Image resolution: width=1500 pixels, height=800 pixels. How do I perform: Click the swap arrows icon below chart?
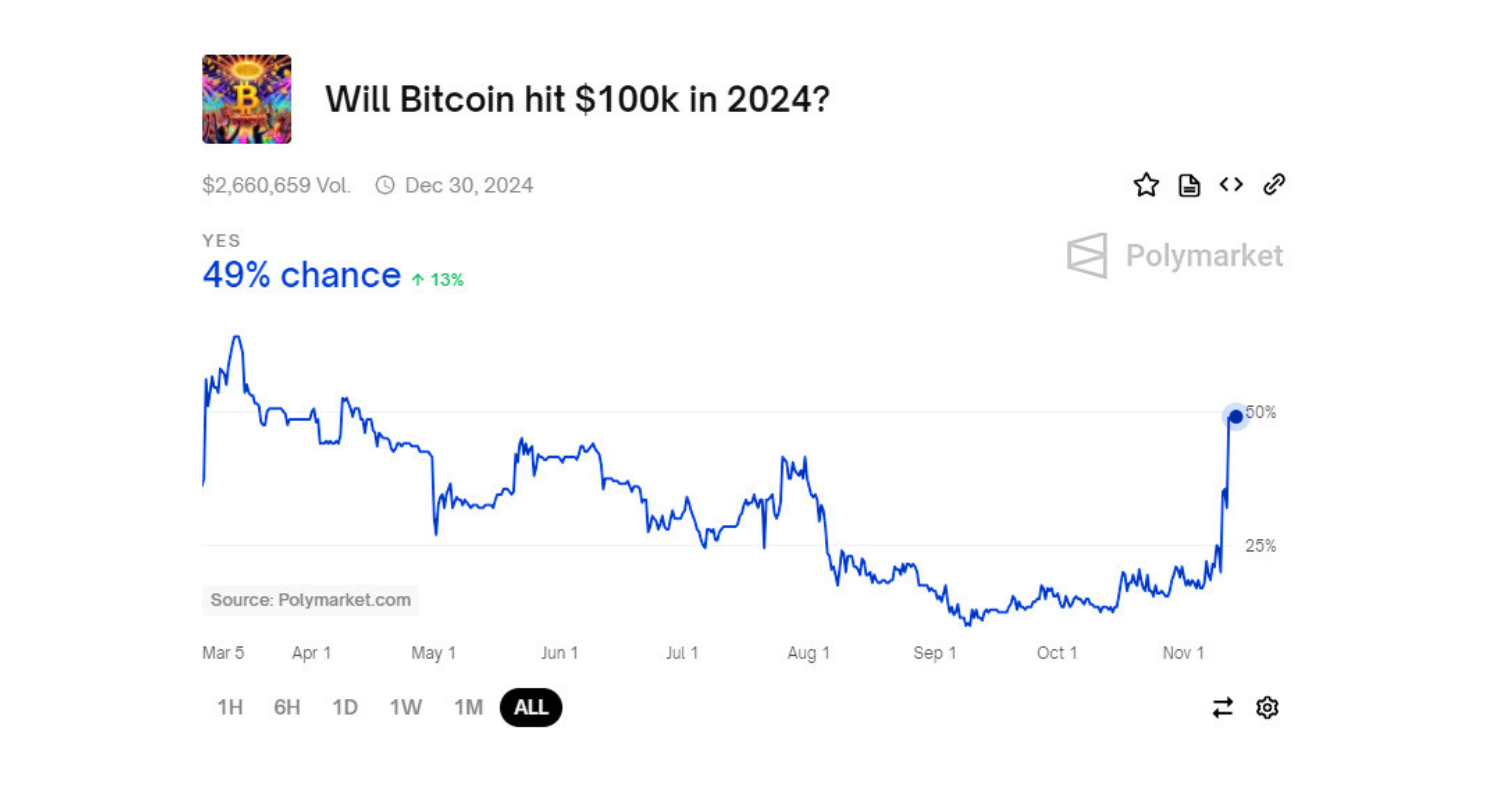[1223, 708]
